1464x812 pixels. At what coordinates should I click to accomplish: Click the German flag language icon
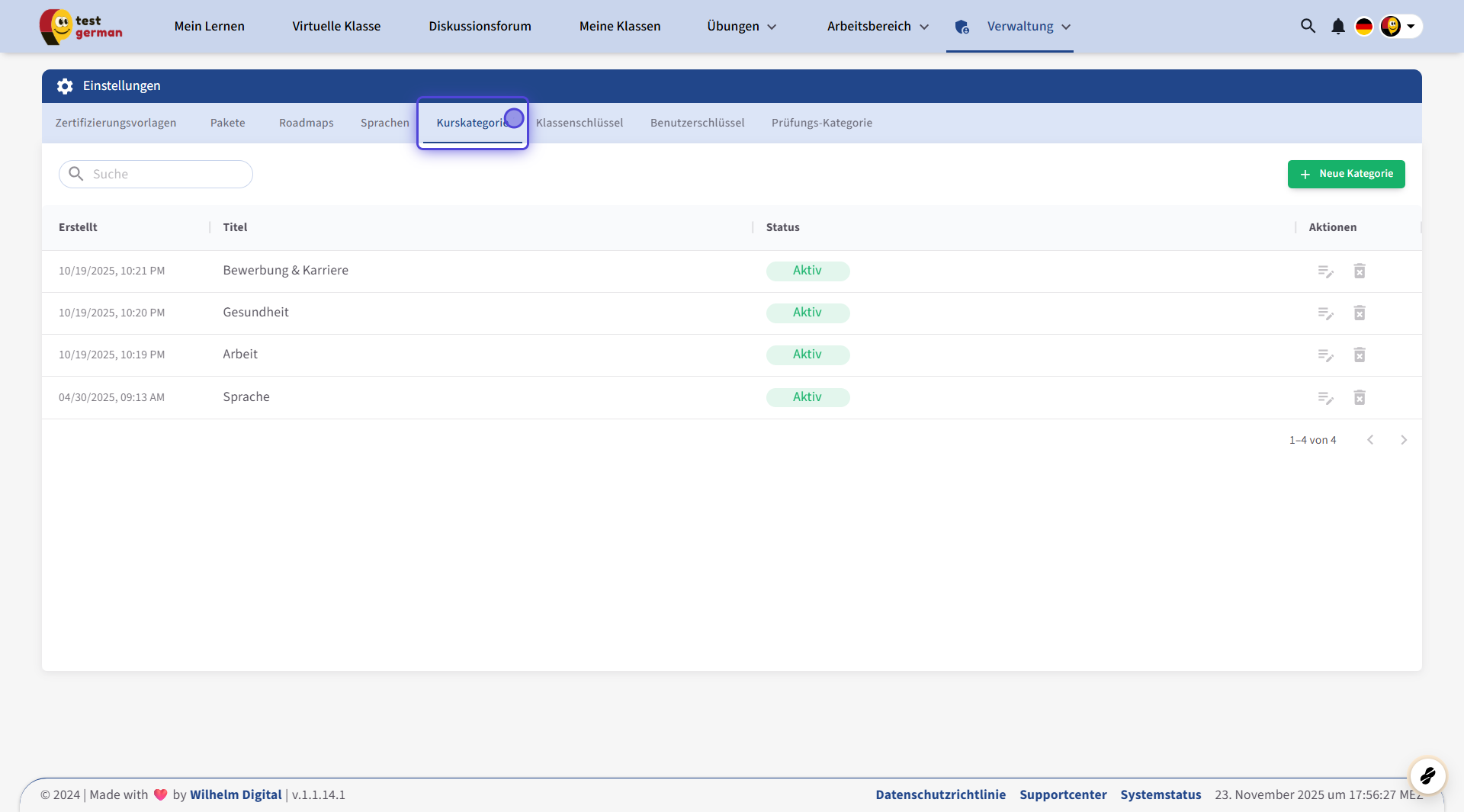pyautogui.click(x=1363, y=27)
